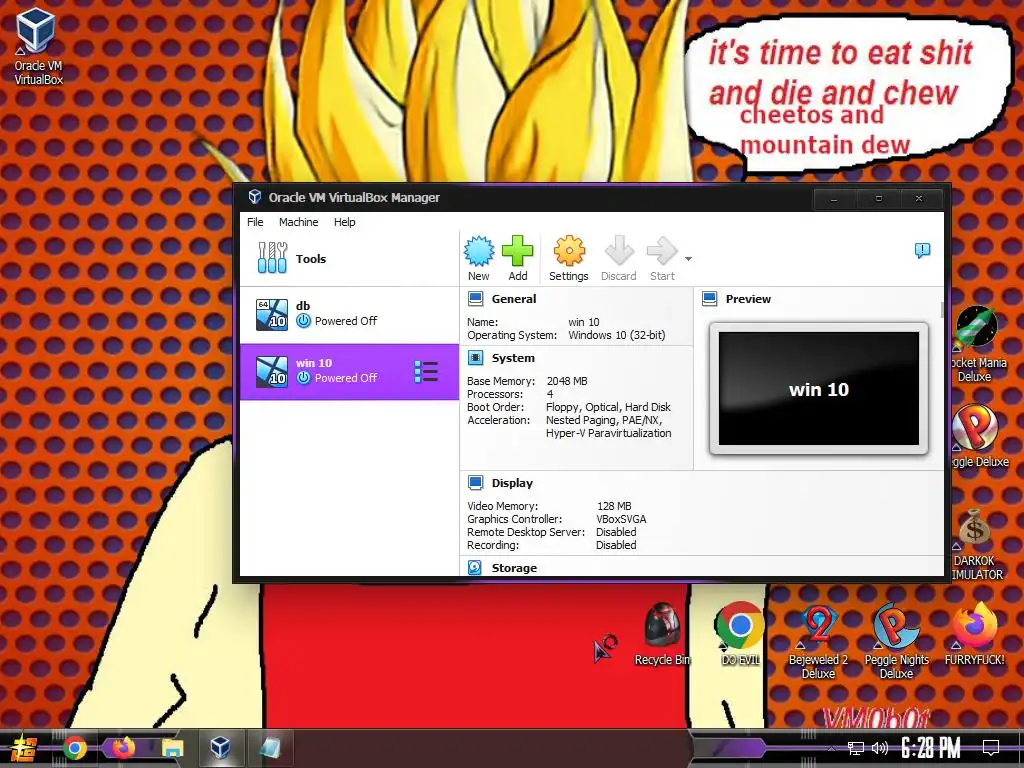Click the DARKOK SIMULATOR money bag desktop icon
This screenshot has width=1024, height=768.
976,545
